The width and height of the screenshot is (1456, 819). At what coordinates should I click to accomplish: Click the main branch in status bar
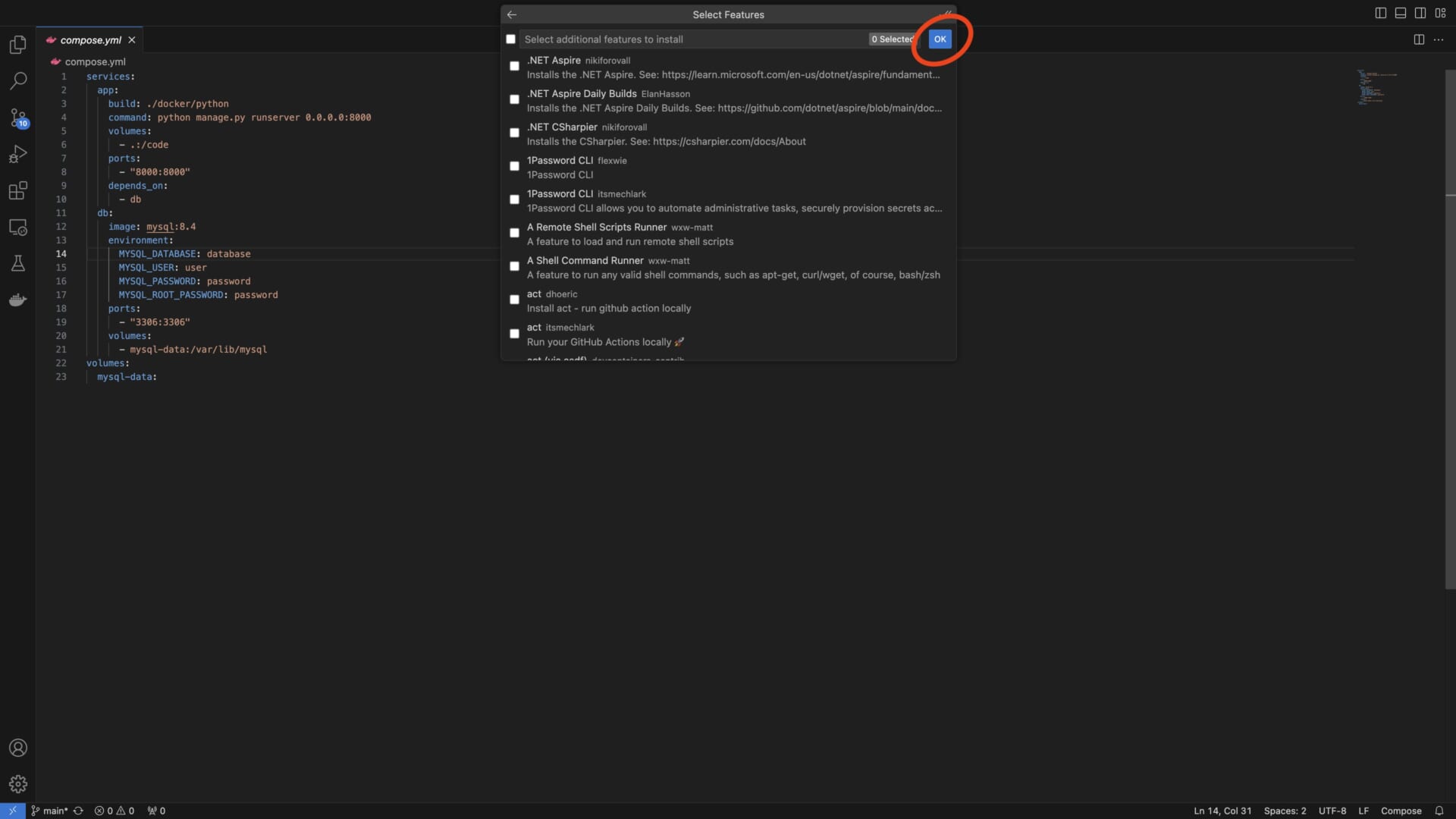point(49,811)
